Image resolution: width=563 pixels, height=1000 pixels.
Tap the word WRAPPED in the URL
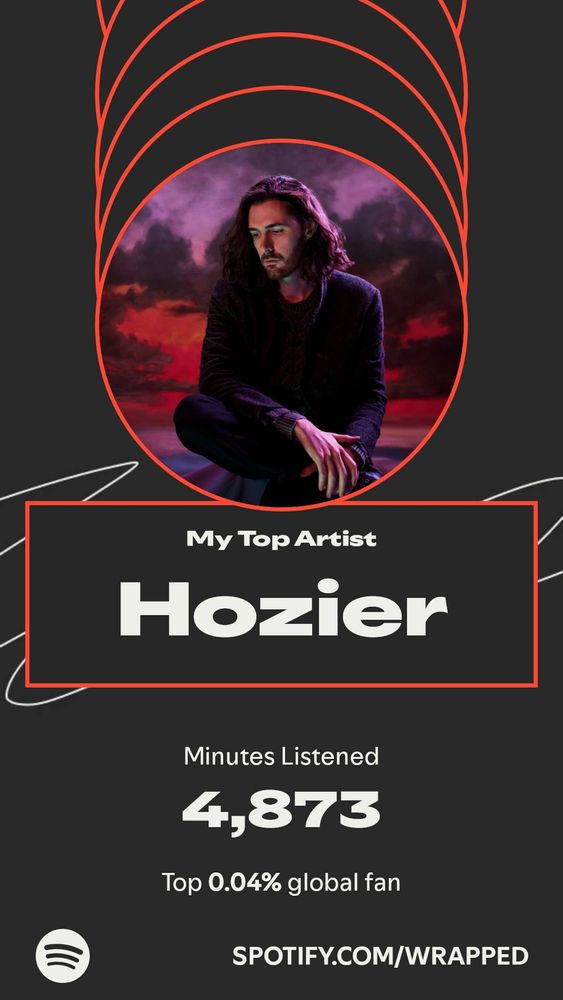pyautogui.click(x=467, y=956)
